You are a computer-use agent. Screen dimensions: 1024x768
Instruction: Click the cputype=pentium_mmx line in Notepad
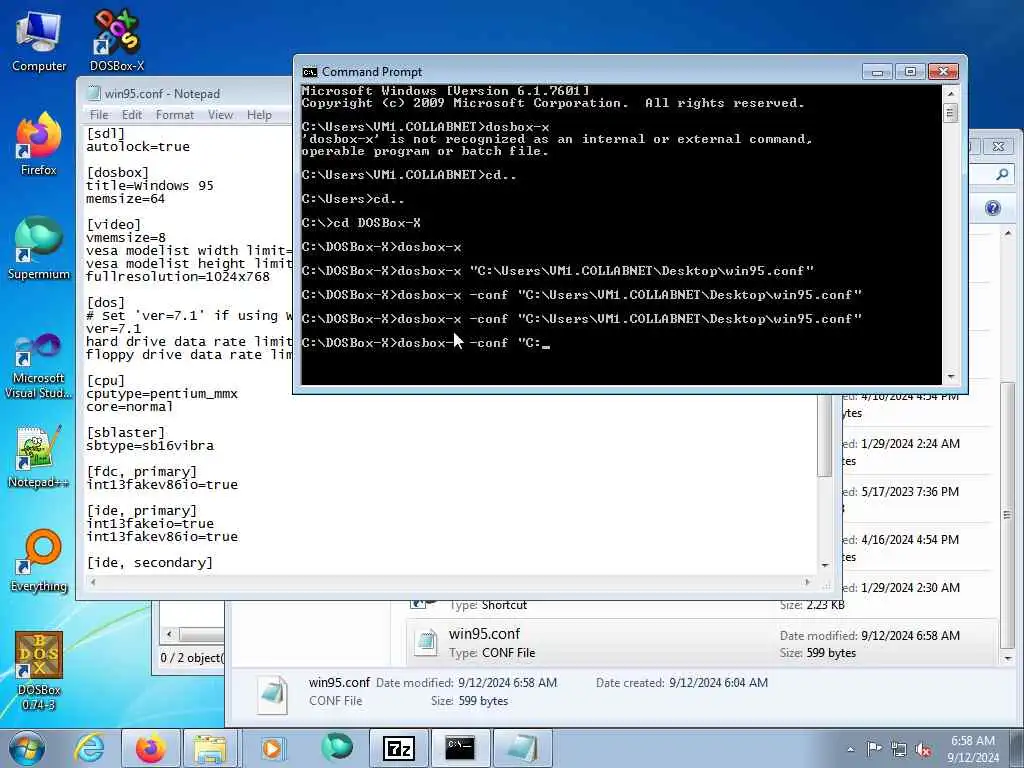pyautogui.click(x=162, y=394)
